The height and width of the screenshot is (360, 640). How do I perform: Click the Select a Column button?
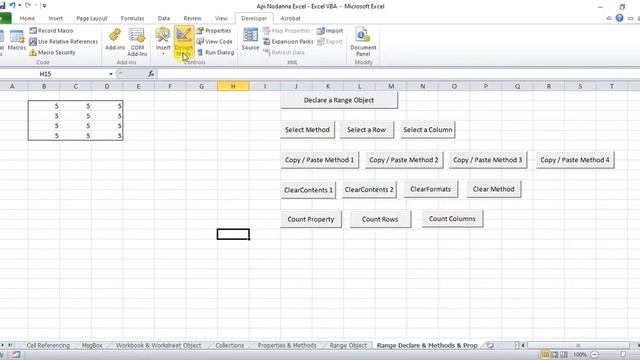(x=428, y=130)
